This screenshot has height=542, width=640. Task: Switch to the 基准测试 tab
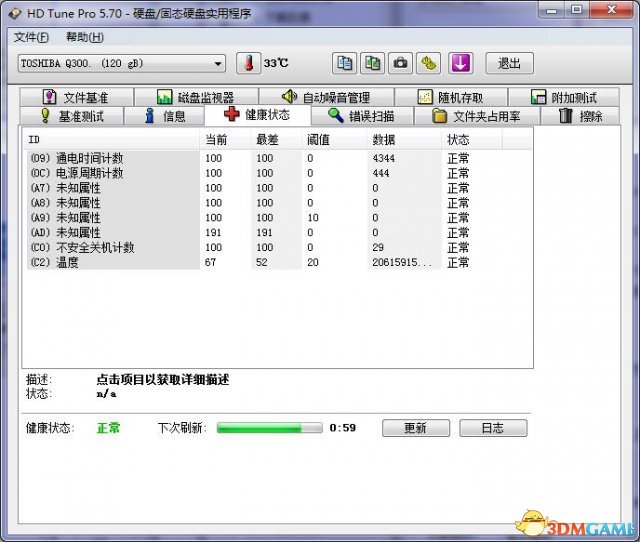[x=72, y=116]
